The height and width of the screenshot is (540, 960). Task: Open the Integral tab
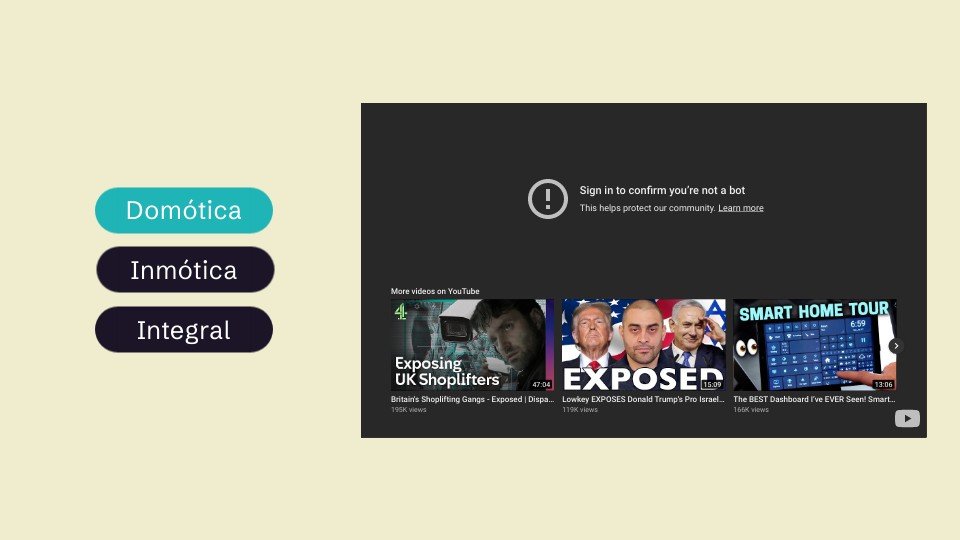click(184, 330)
